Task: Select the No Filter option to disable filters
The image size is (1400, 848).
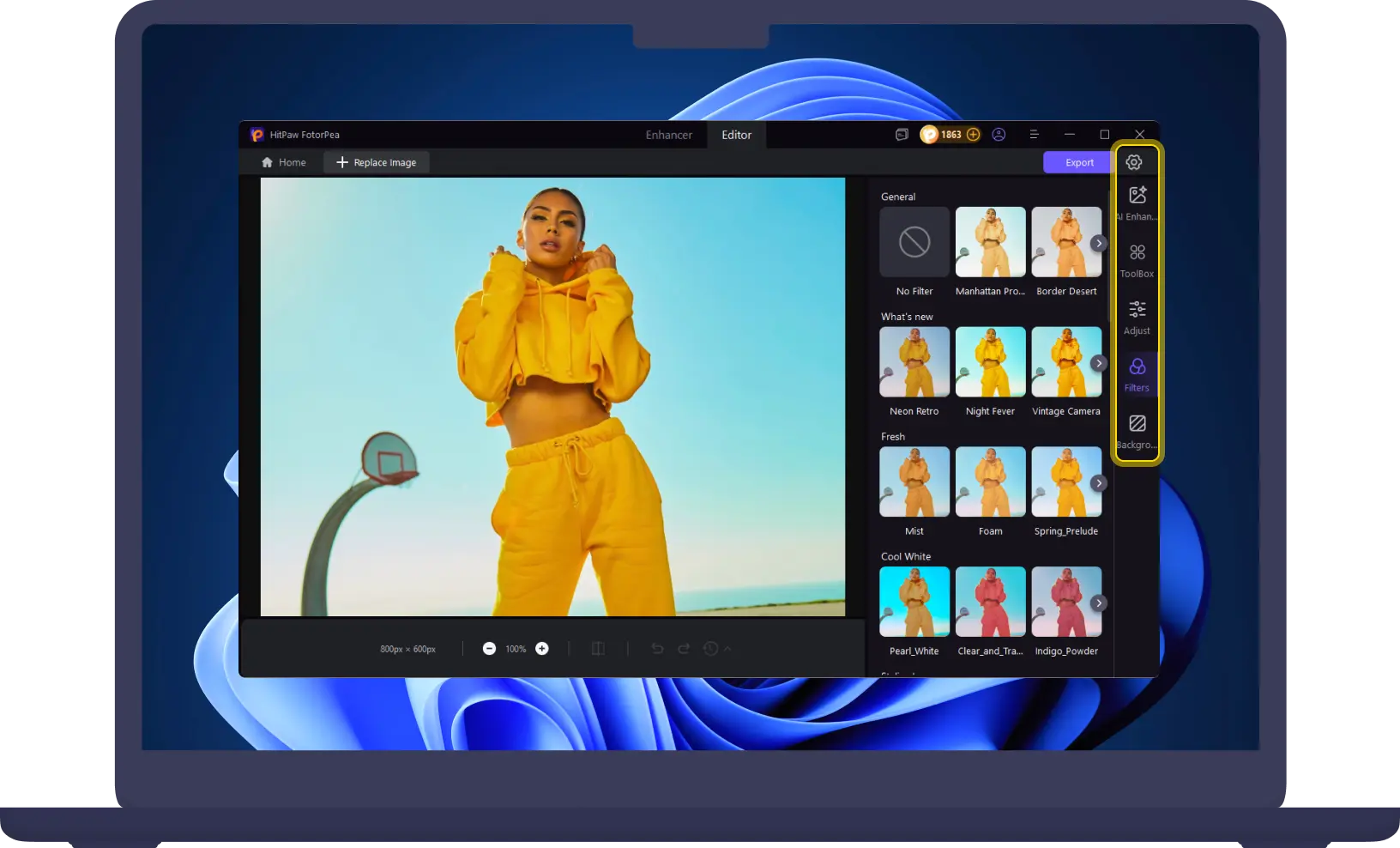Action: coord(913,242)
